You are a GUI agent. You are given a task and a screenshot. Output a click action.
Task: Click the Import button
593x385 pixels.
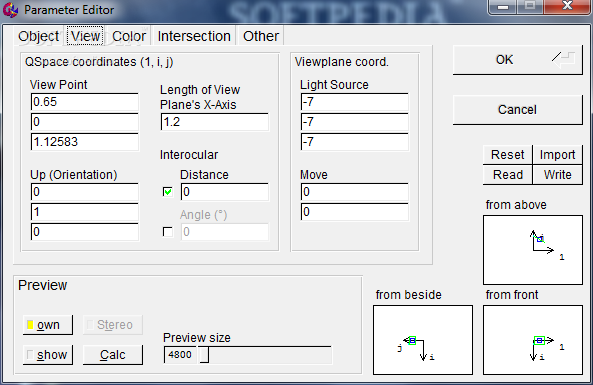pyautogui.click(x=557, y=155)
